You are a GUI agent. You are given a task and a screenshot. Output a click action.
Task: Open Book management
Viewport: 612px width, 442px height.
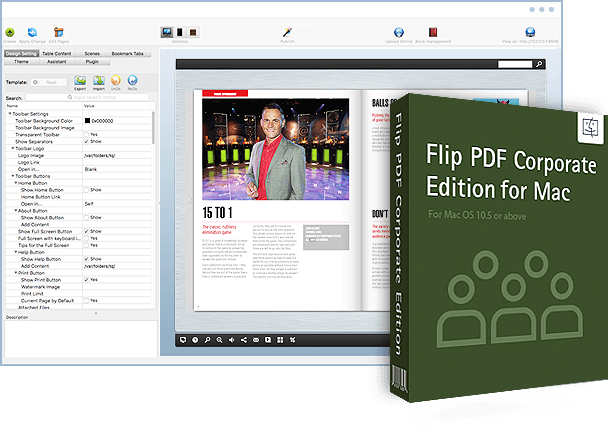coord(433,32)
